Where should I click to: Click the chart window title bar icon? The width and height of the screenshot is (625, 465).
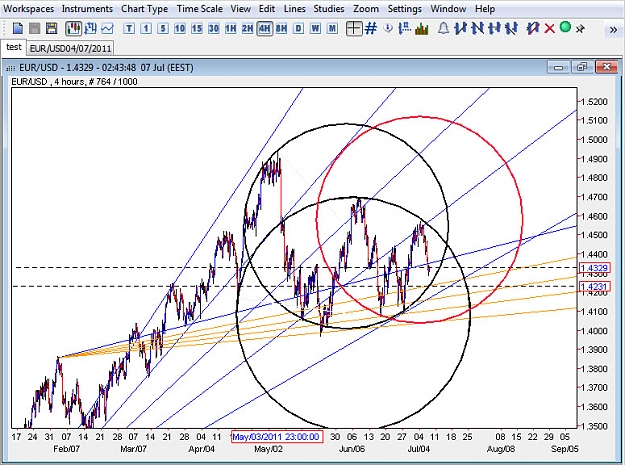(11, 68)
